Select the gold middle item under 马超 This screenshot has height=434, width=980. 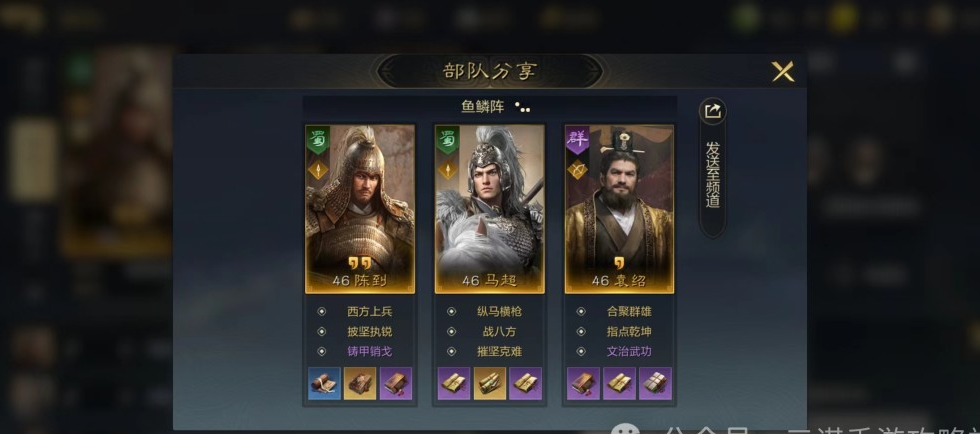490,383
